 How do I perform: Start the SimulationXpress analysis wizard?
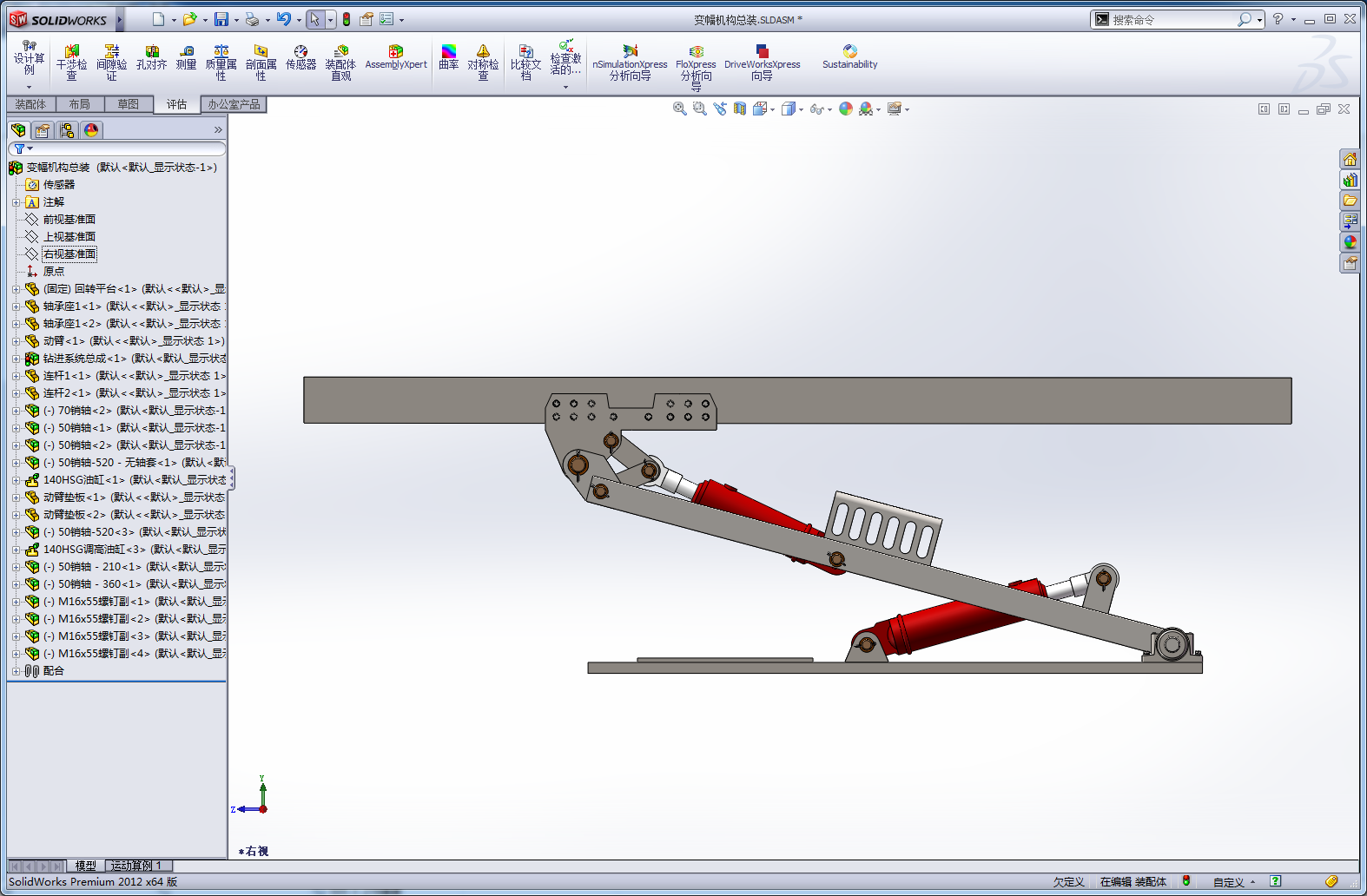[x=630, y=63]
